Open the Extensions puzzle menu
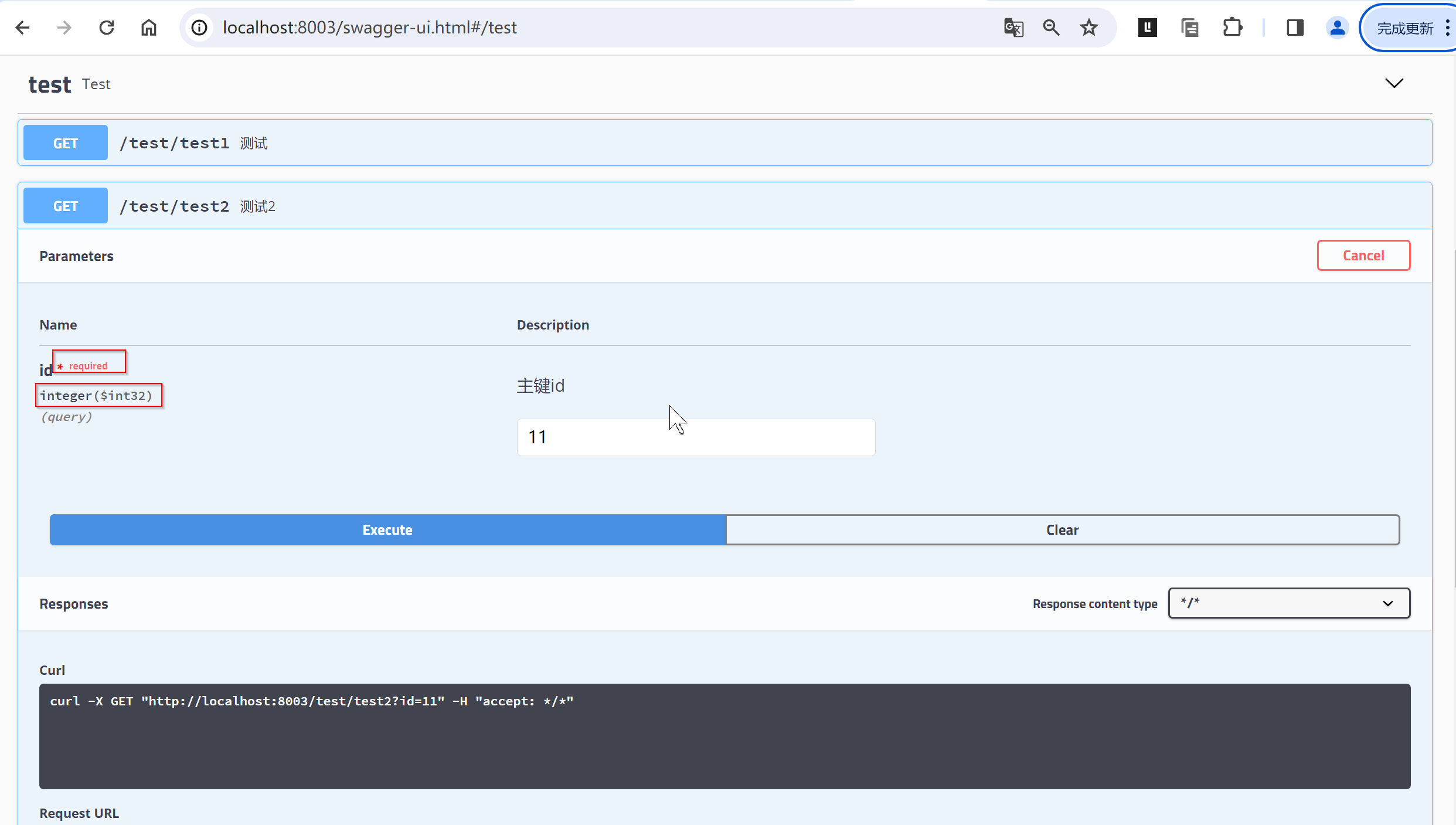 1233,28
